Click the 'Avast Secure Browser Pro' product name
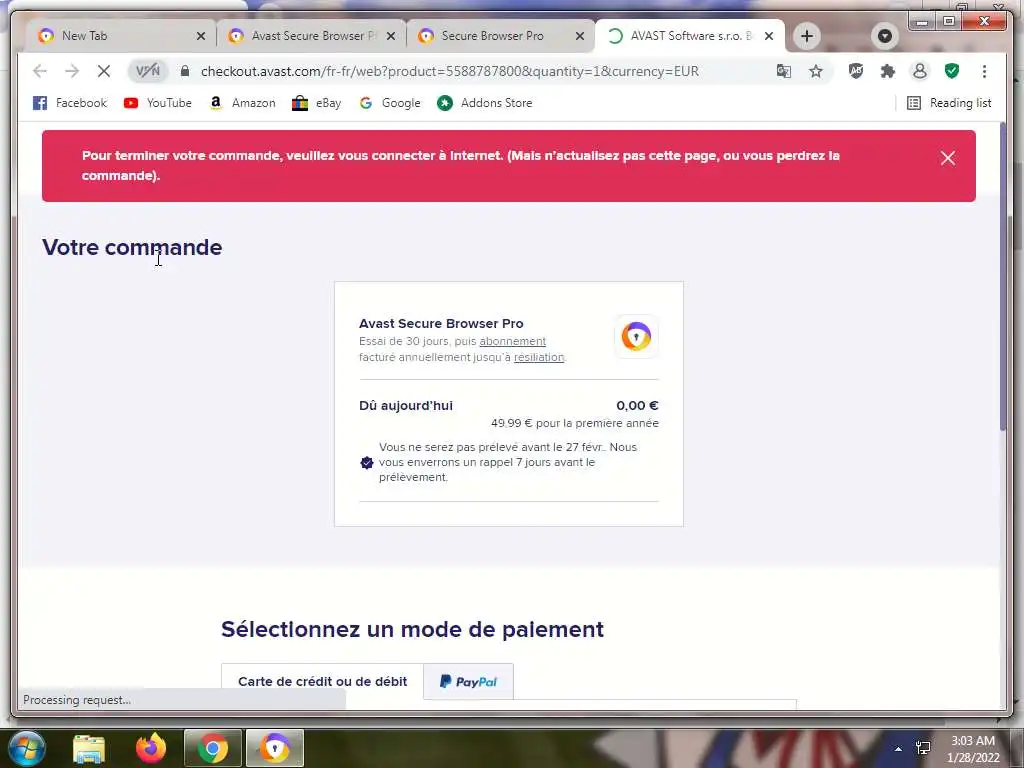The image size is (1024, 768). (441, 323)
